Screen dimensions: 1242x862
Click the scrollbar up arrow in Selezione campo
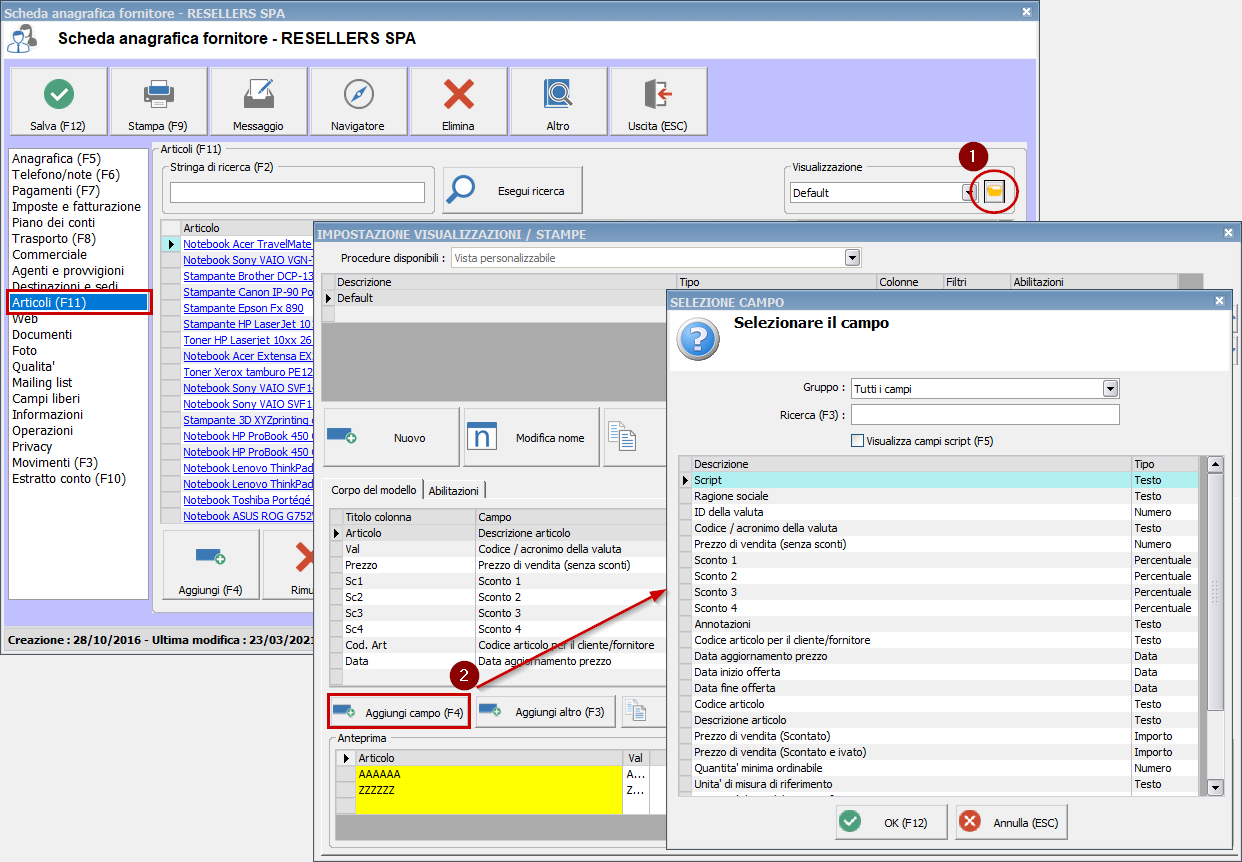click(1215, 465)
